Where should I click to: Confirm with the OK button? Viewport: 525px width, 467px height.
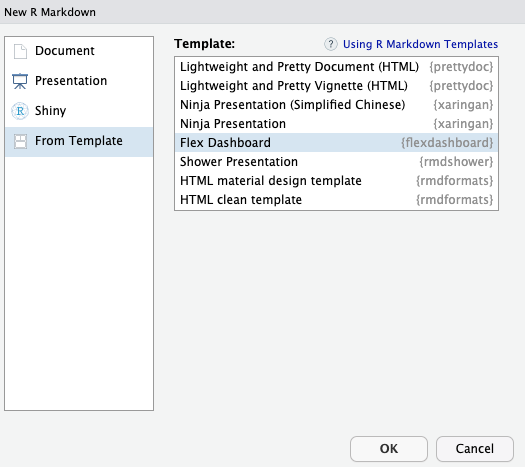click(389, 449)
